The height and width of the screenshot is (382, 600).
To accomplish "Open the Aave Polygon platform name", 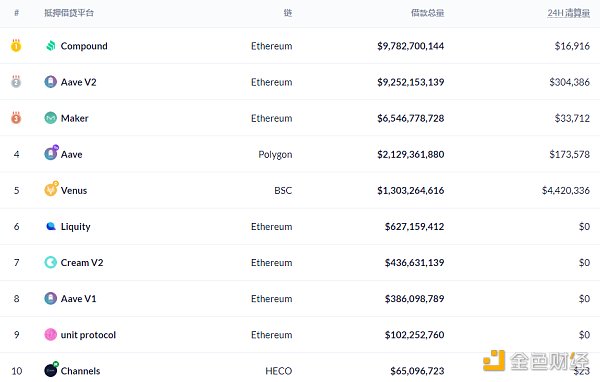I will (x=72, y=154).
